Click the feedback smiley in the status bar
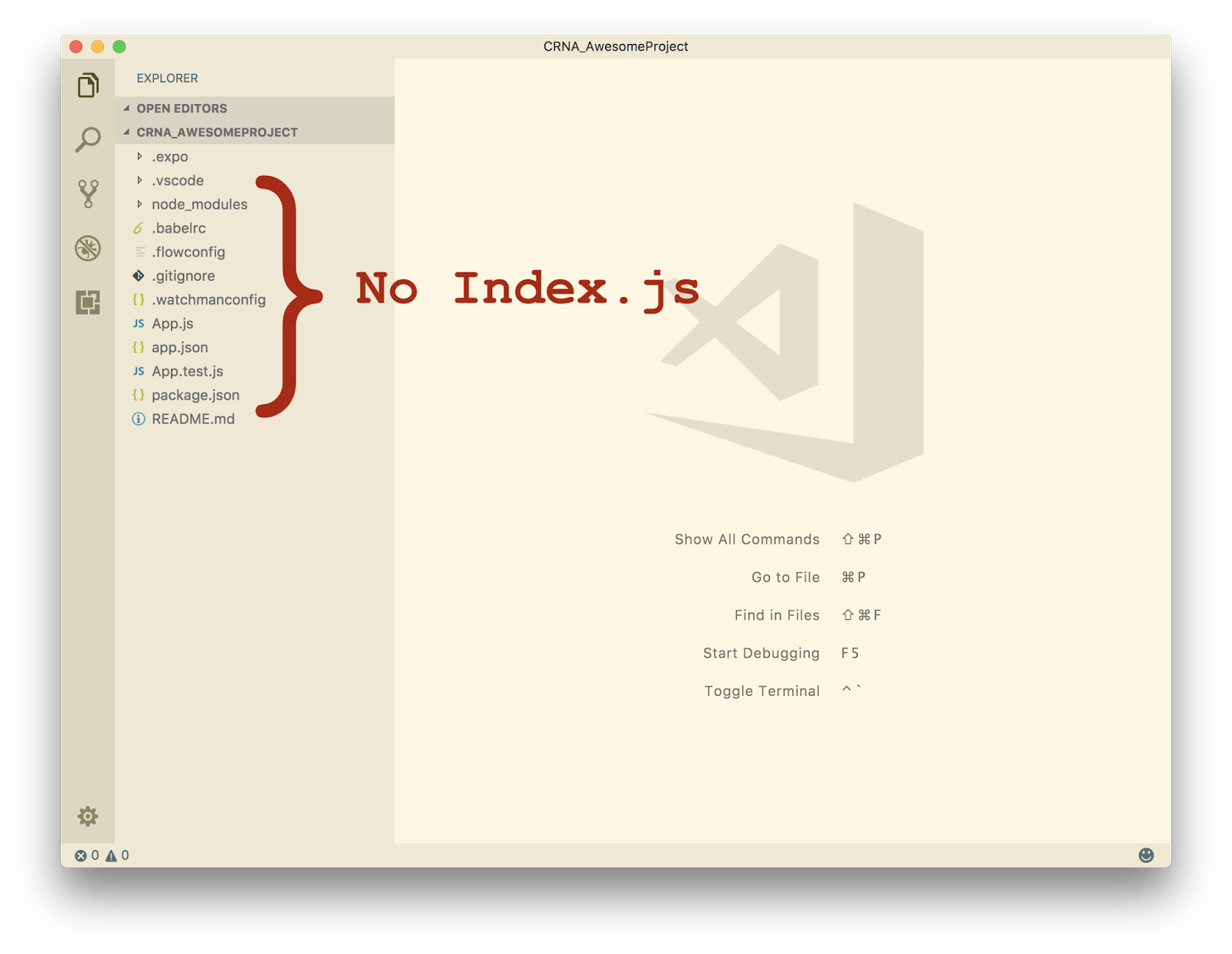The height and width of the screenshot is (954, 1232). [x=1146, y=855]
